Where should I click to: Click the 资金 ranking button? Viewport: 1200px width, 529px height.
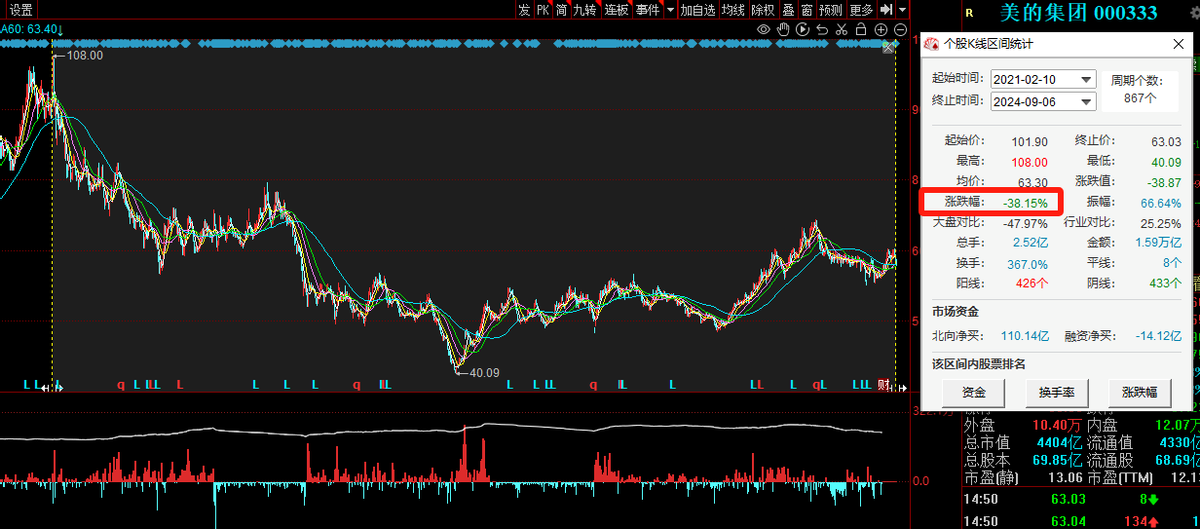pos(973,394)
